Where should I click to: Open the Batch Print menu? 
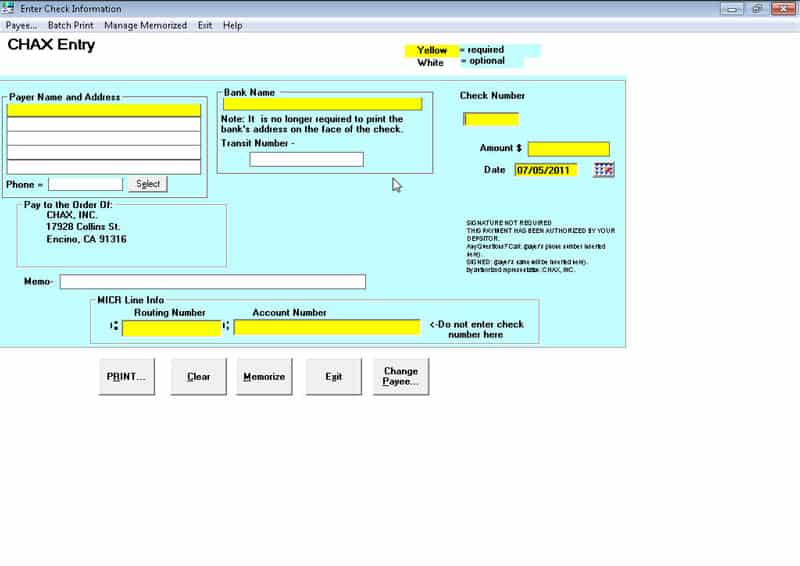pyautogui.click(x=70, y=25)
